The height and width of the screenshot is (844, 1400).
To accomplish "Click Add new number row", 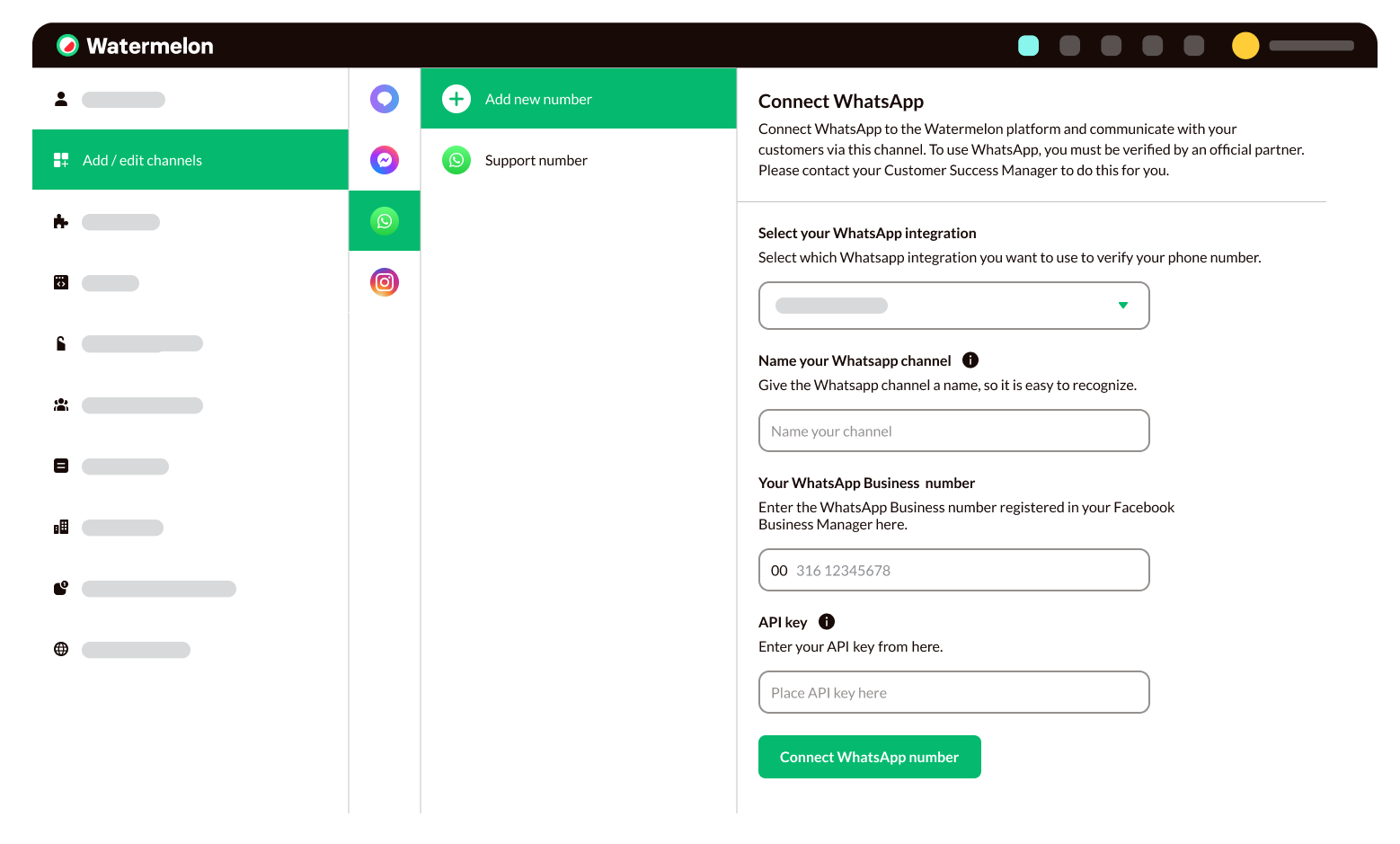I will [579, 99].
